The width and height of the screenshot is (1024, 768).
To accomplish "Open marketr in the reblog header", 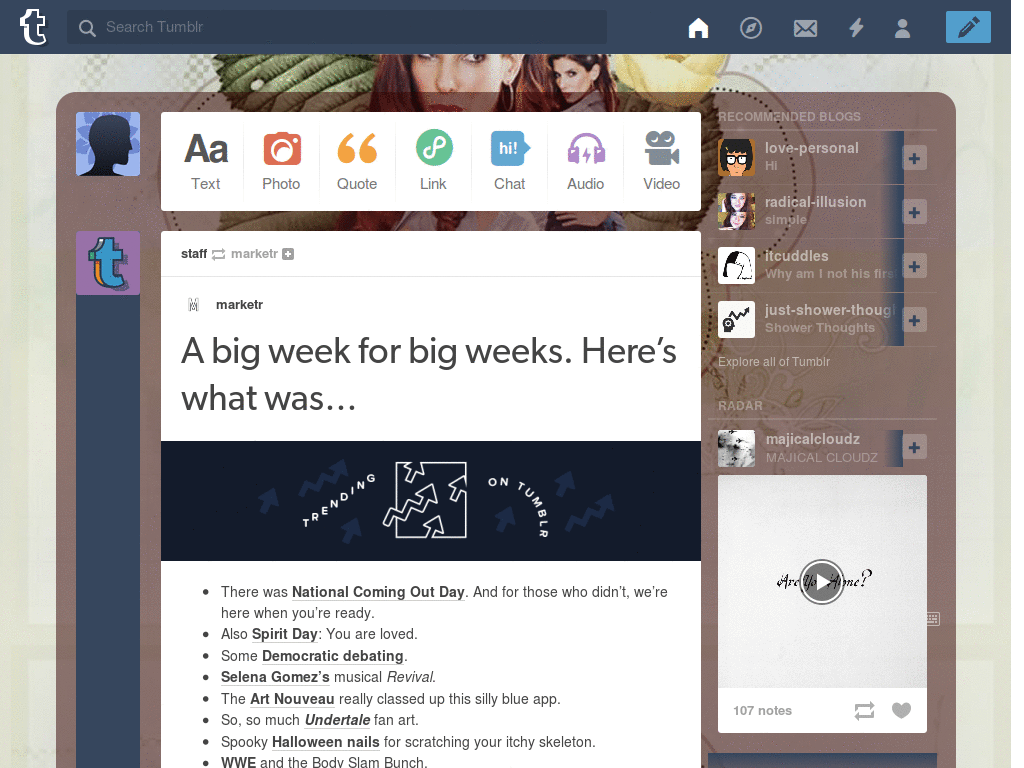I will 254,253.
